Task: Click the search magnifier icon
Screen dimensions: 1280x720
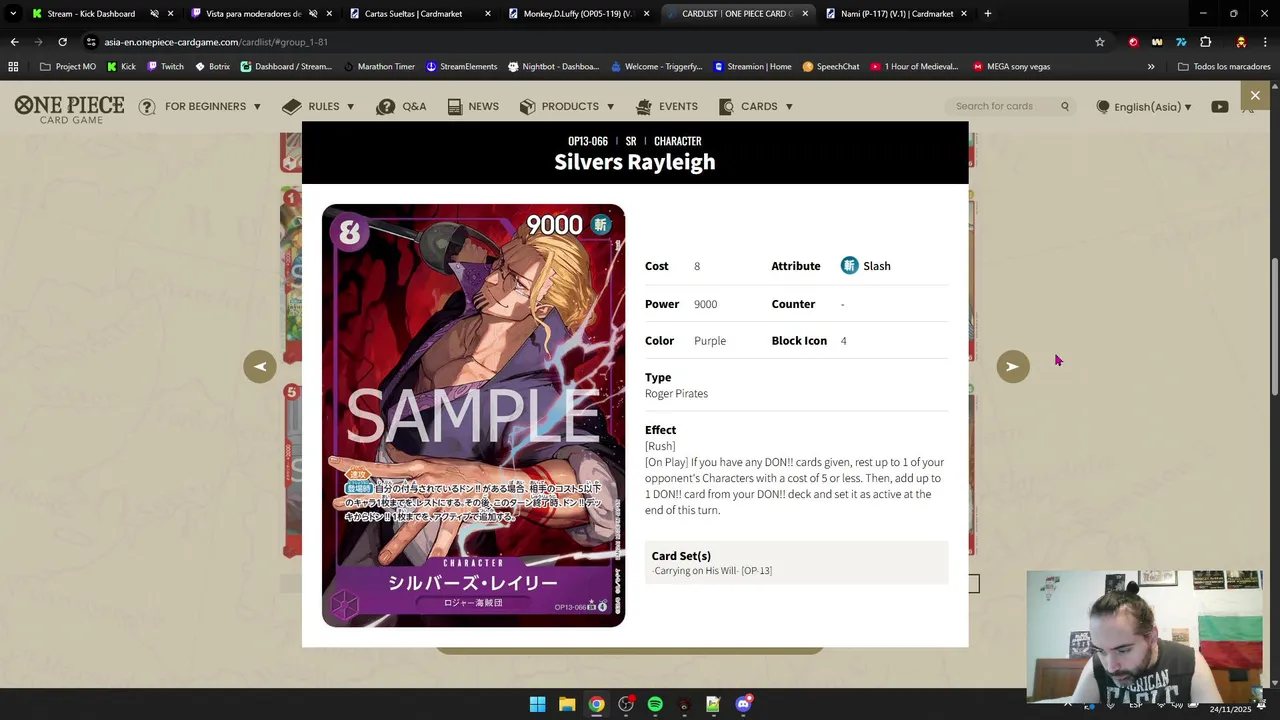Action: tap(1065, 106)
